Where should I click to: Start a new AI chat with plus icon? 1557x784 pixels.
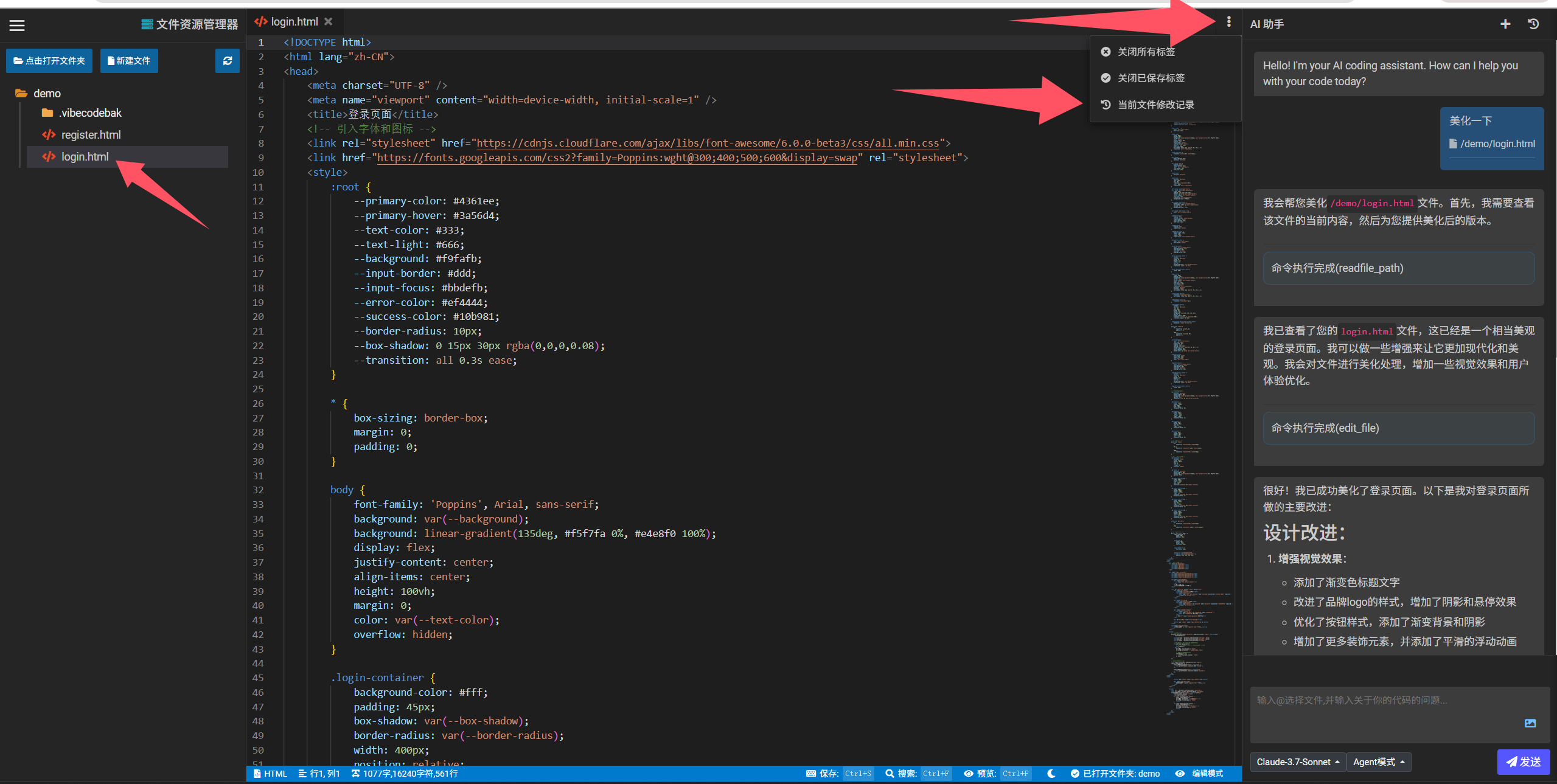coord(1505,24)
